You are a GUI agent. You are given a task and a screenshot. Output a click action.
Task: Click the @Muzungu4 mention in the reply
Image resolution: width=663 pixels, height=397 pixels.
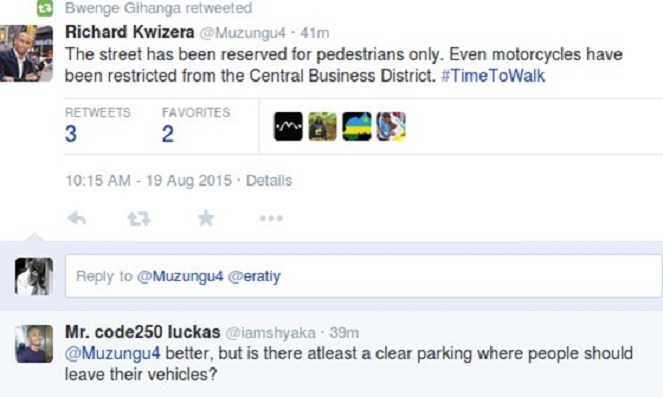pos(112,353)
